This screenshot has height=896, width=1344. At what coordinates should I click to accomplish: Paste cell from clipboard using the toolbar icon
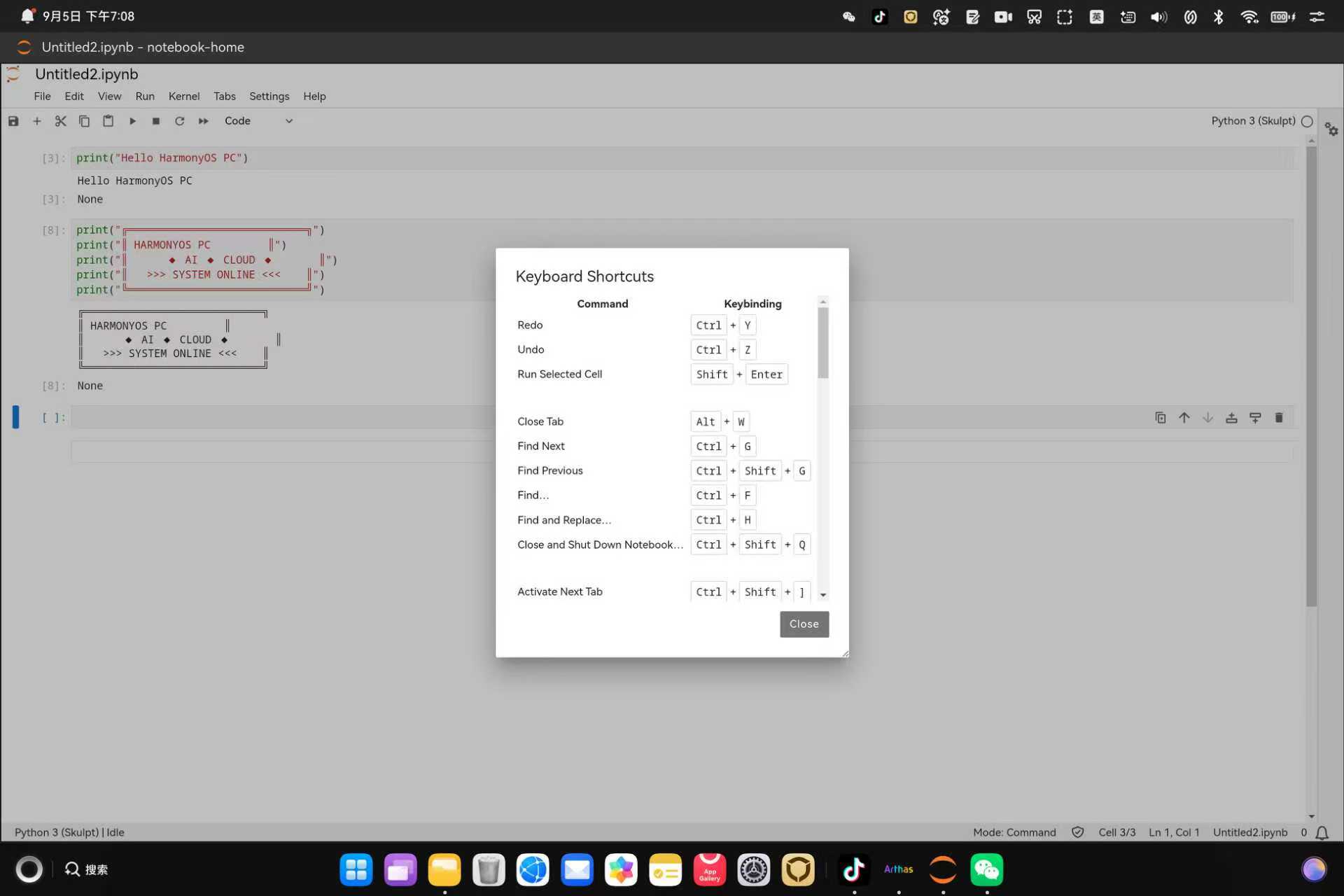point(108,121)
